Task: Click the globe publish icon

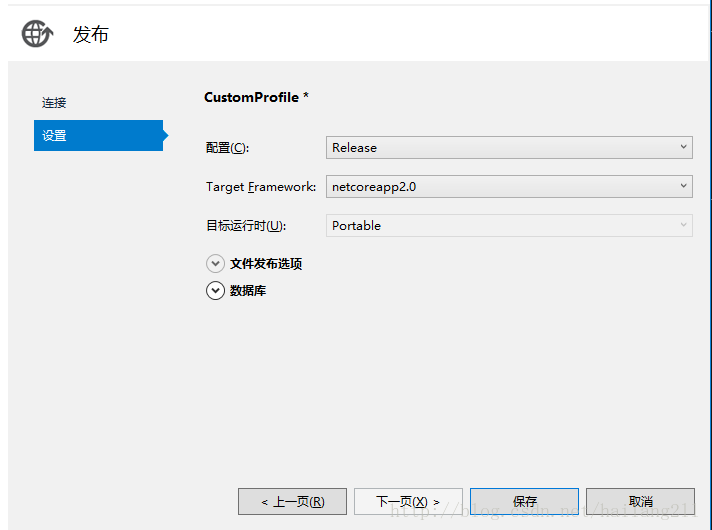Action: coord(37,34)
